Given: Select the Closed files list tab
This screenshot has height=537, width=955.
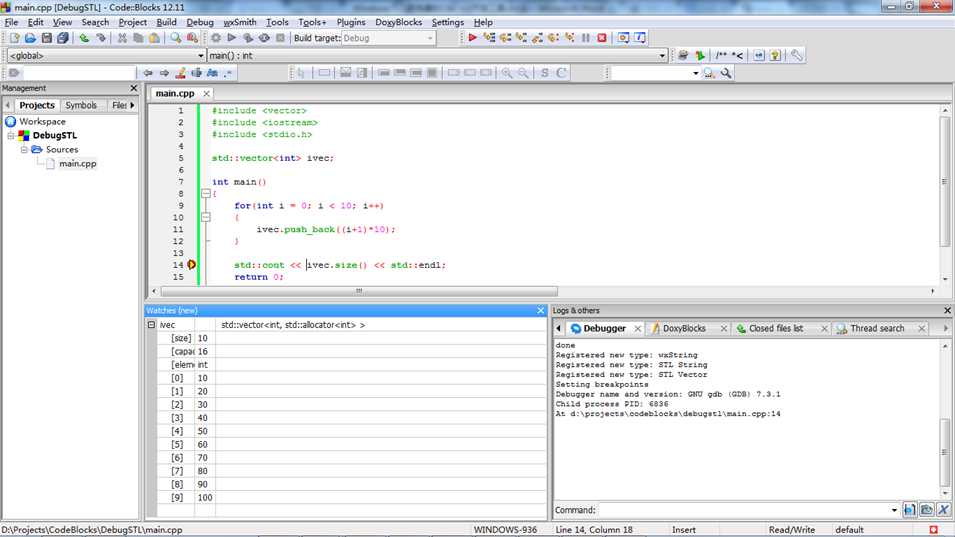Looking at the screenshot, I should point(775,328).
